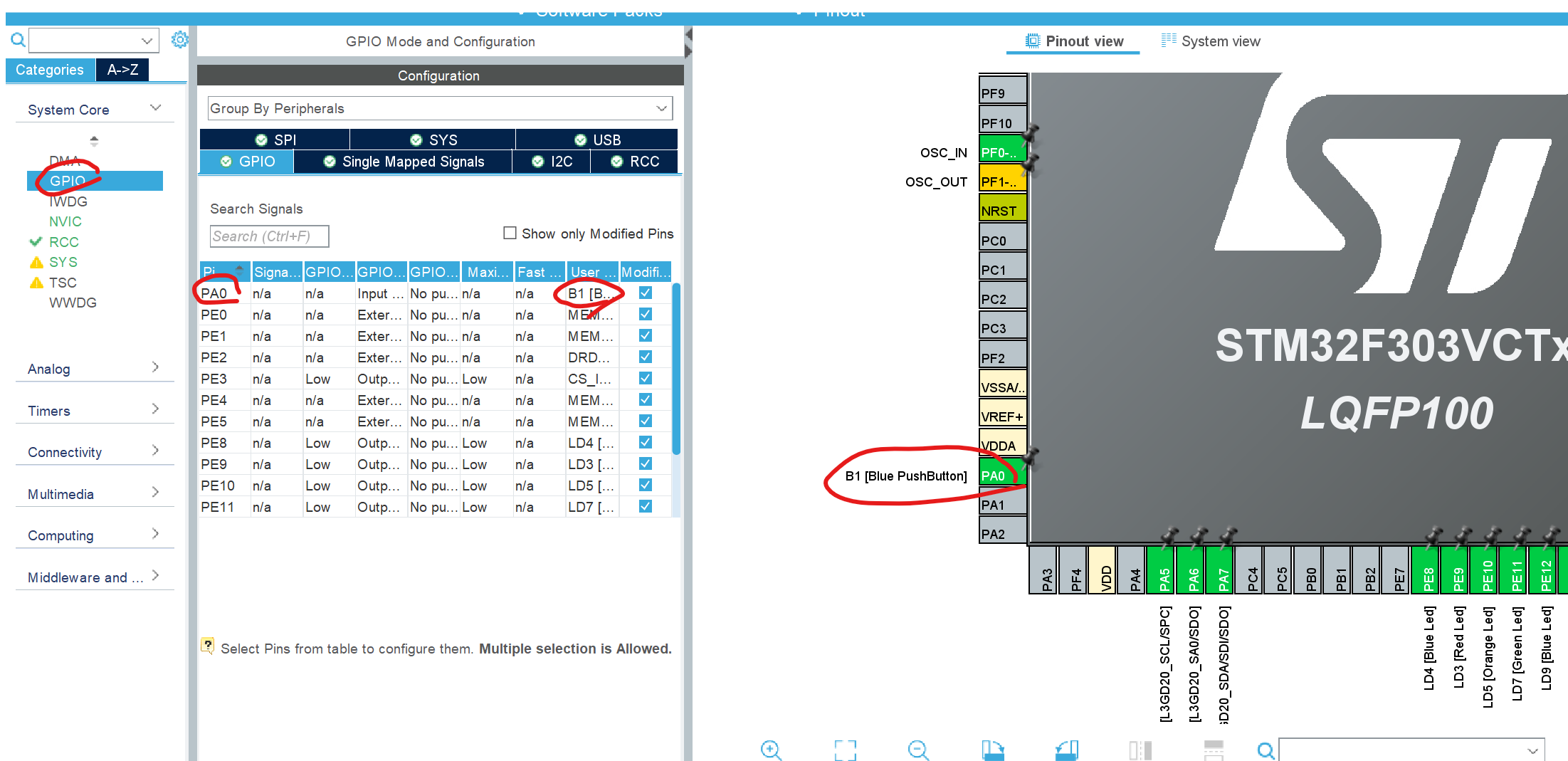The height and width of the screenshot is (761, 1568).
Task: Rotate chip view counter-clockwise icon
Action: [1066, 750]
